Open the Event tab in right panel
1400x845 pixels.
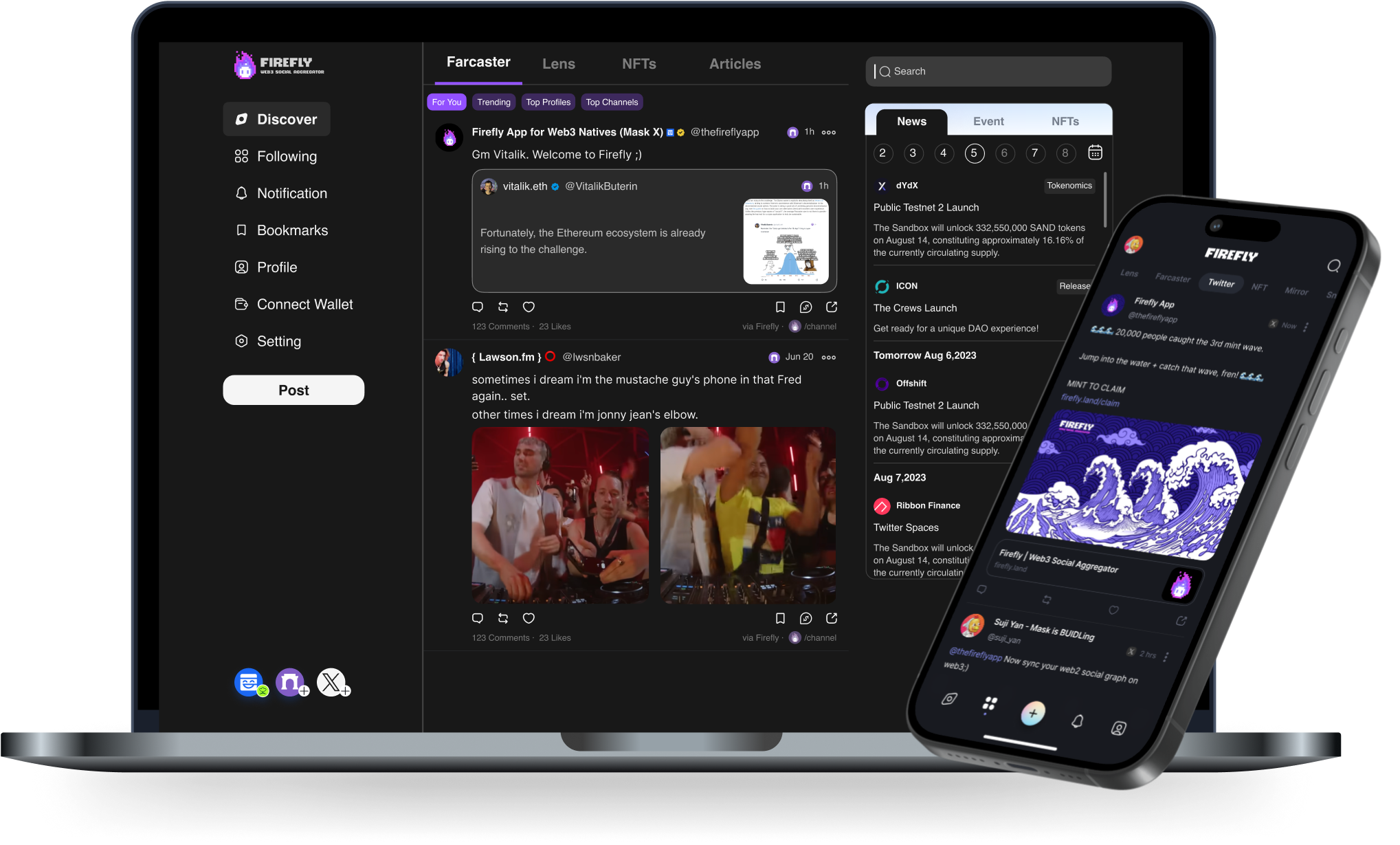(x=988, y=122)
